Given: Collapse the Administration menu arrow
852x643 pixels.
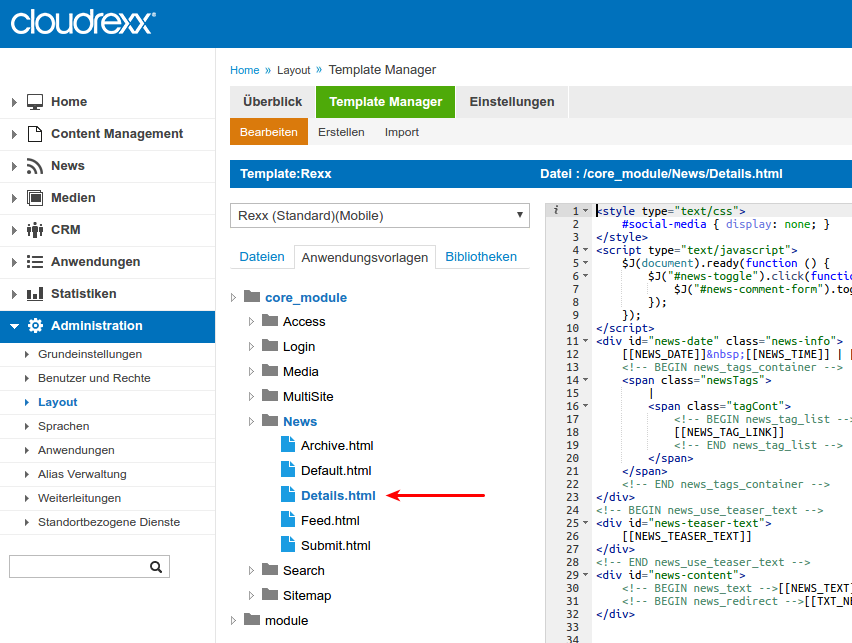Looking at the screenshot, I should [14, 326].
